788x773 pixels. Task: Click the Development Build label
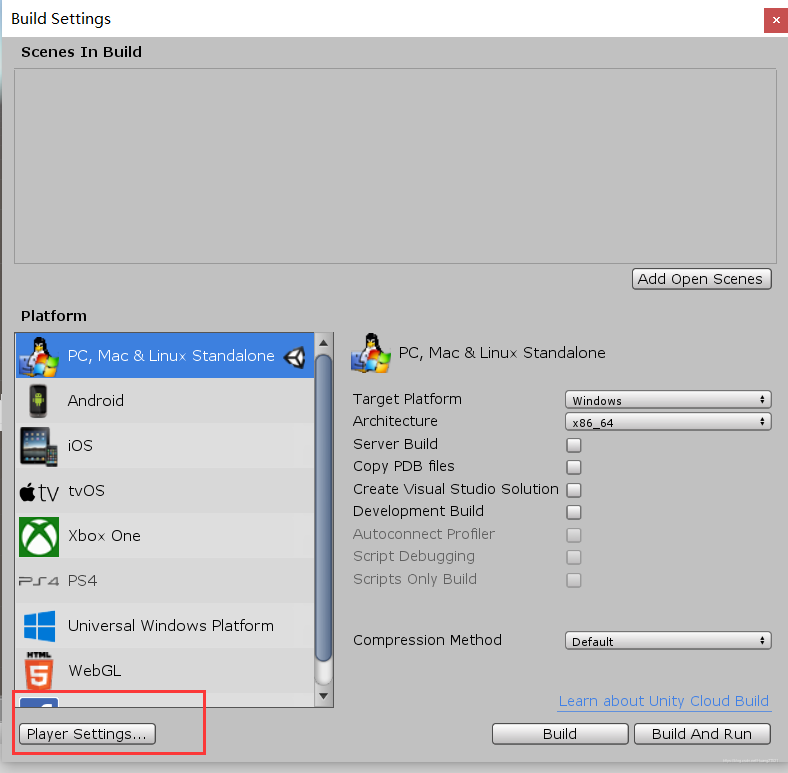click(418, 511)
